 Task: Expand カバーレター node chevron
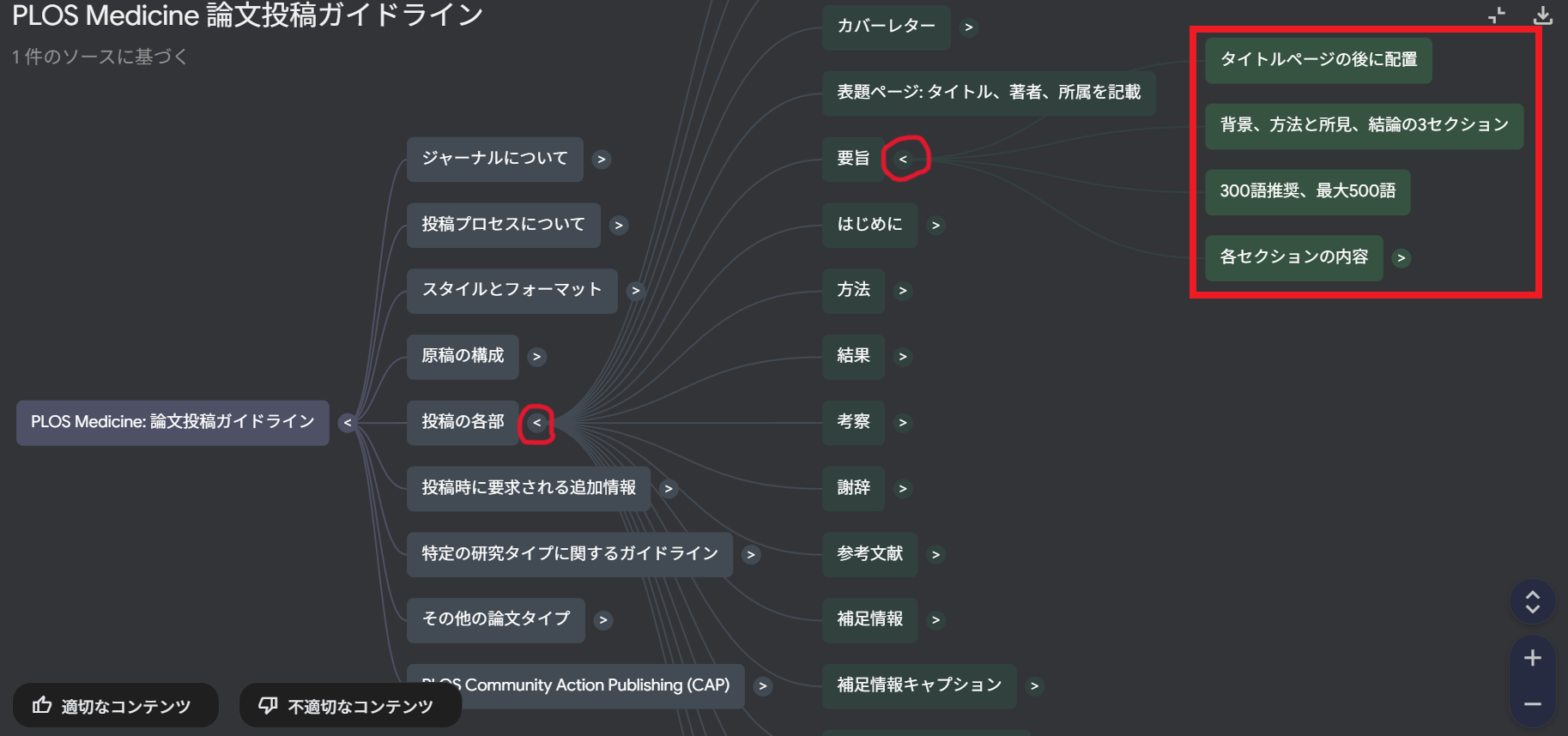969,27
